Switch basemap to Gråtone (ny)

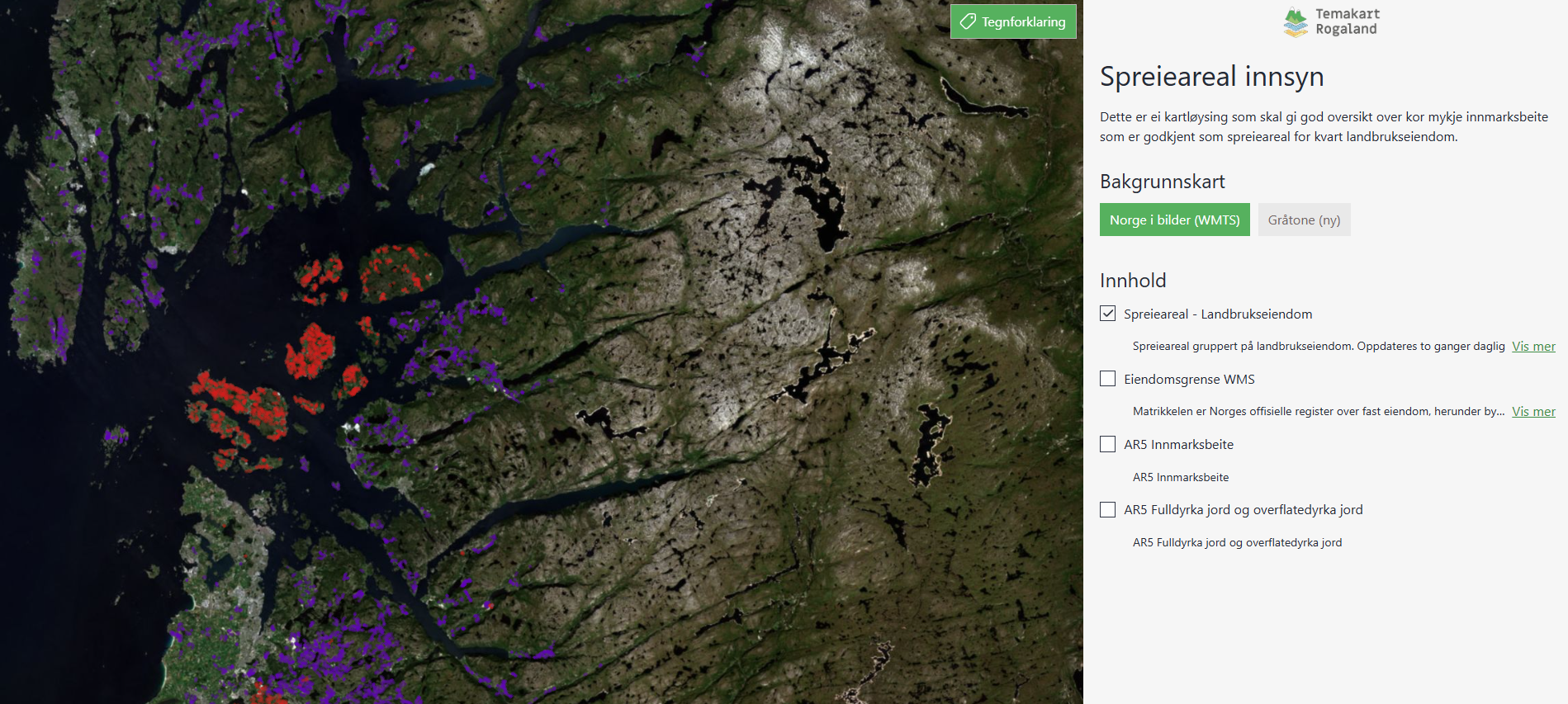1304,220
